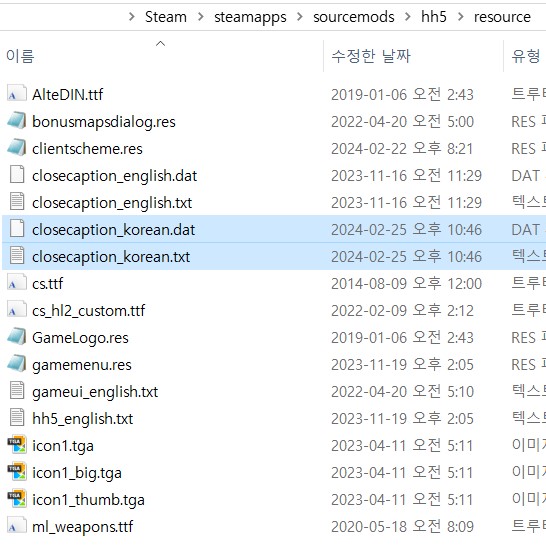The width and height of the screenshot is (546, 547).
Task: Click the gamemenu.res file icon
Action: [16, 364]
